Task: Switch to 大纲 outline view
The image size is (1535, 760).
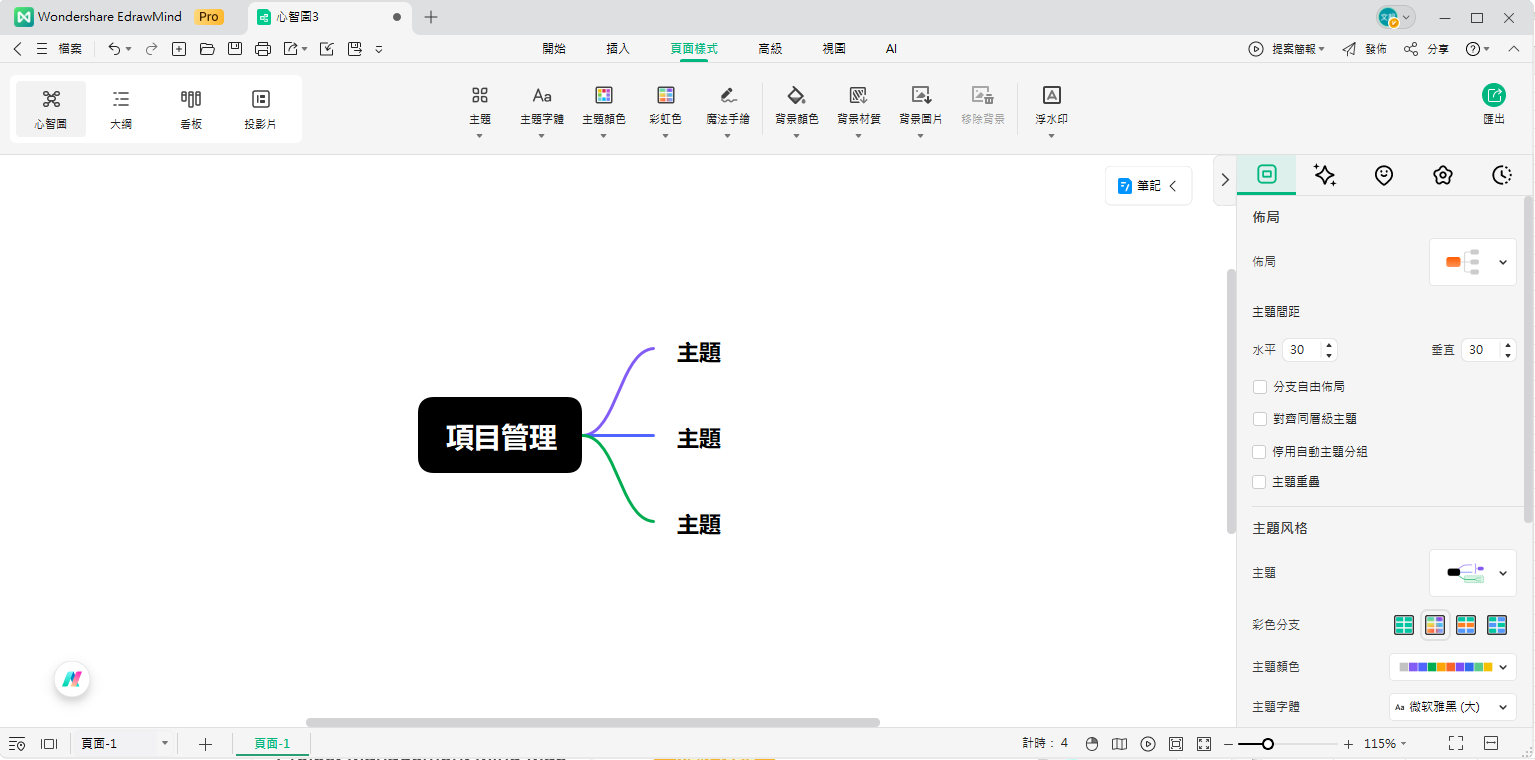Action: point(120,108)
